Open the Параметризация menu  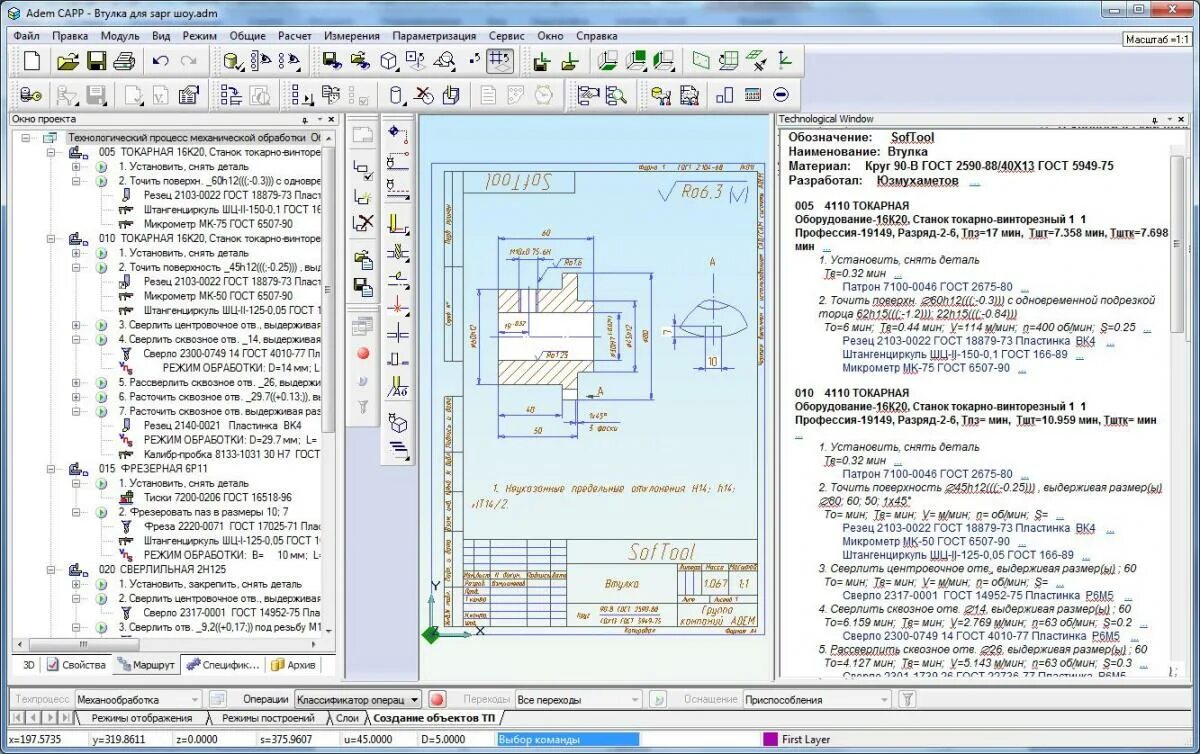pos(434,35)
